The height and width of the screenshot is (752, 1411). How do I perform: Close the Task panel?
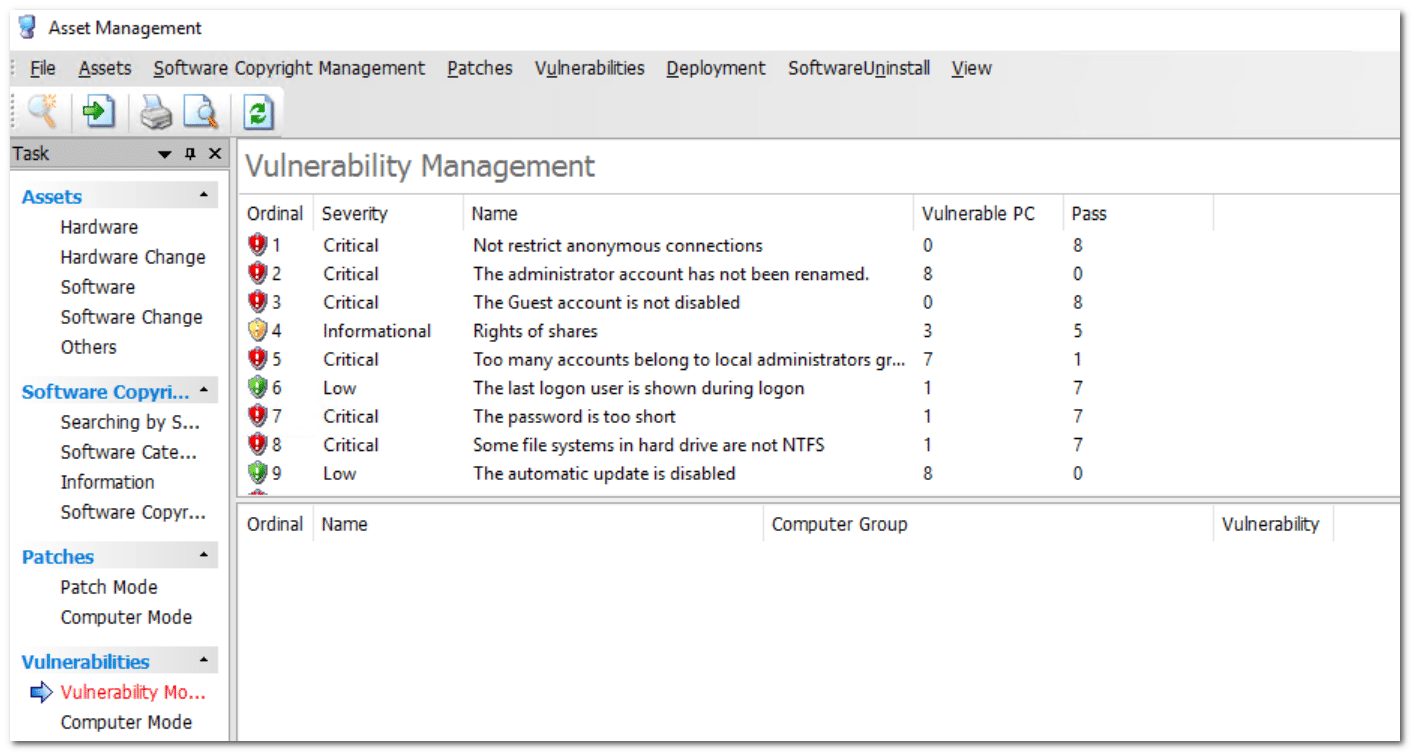pyautogui.click(x=214, y=154)
